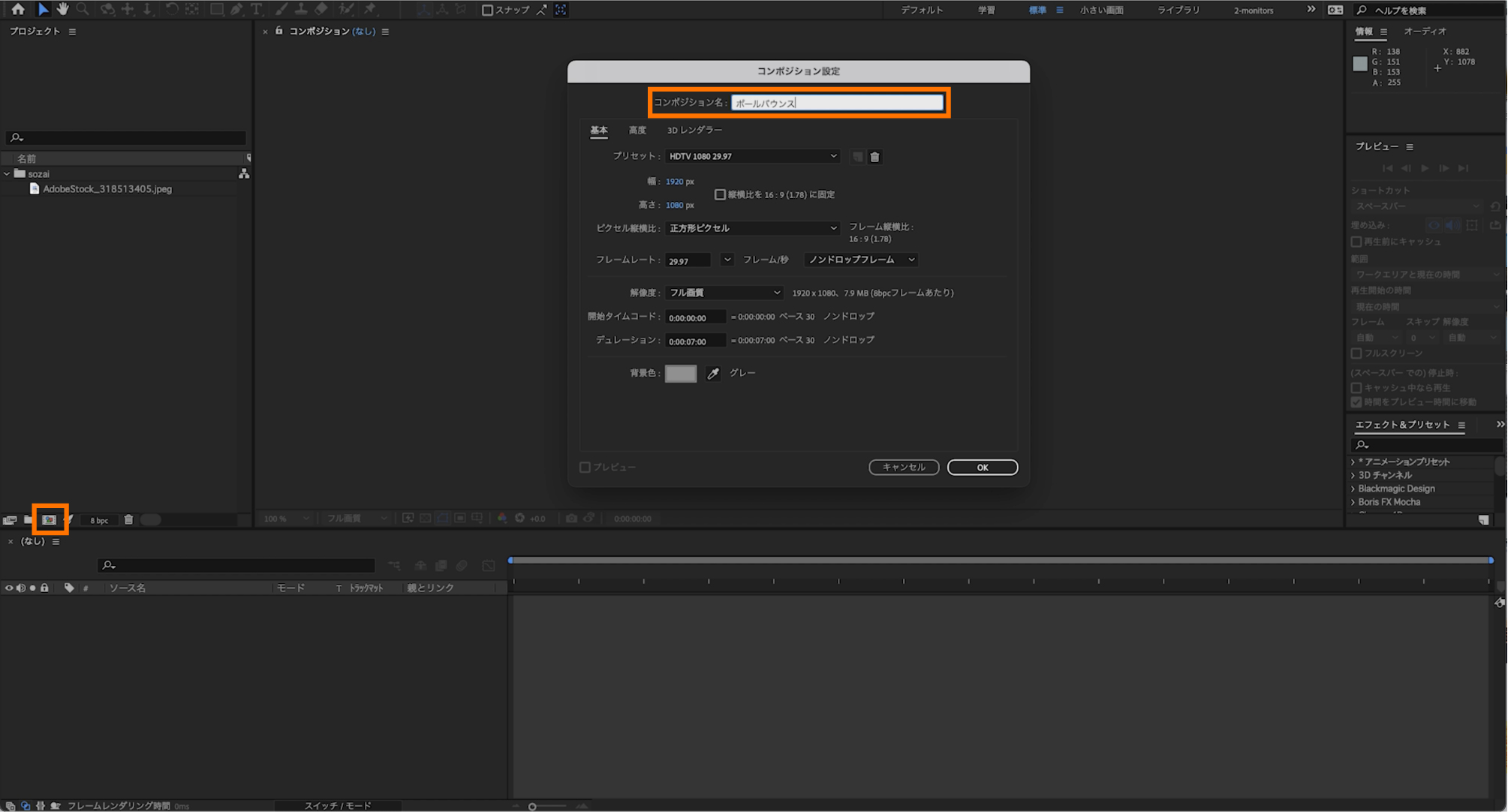This screenshot has height=812, width=1508.
Task: Click the キャンセル button
Action: coord(903,467)
